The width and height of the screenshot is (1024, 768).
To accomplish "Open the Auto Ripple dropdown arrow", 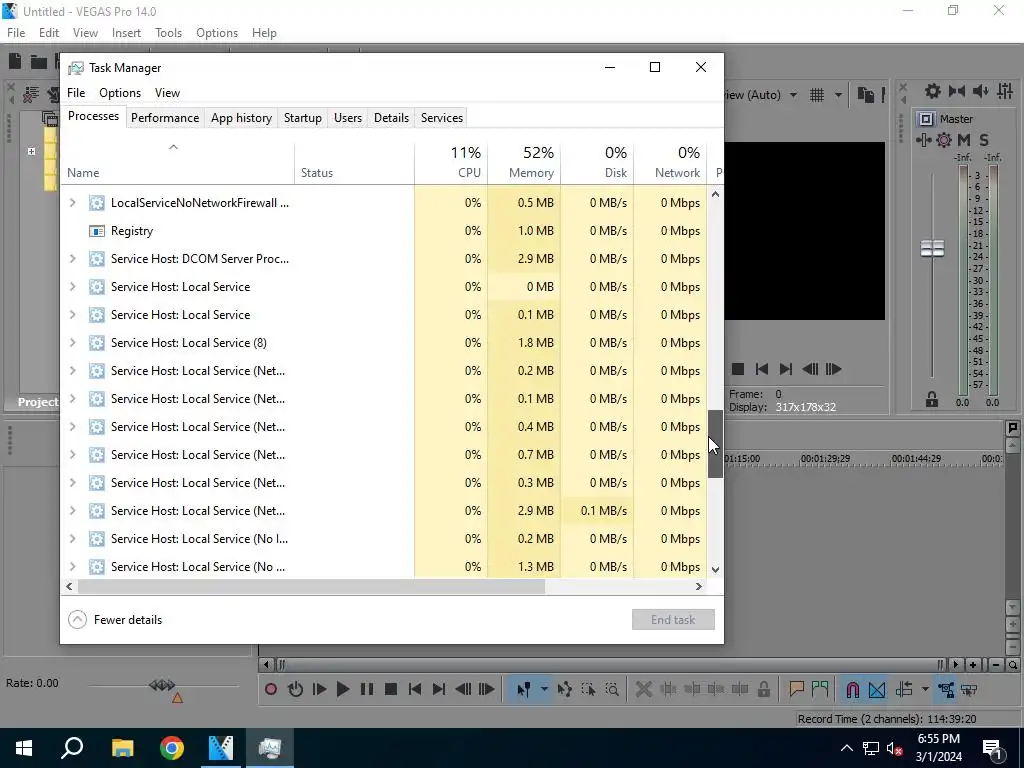I will [925, 689].
